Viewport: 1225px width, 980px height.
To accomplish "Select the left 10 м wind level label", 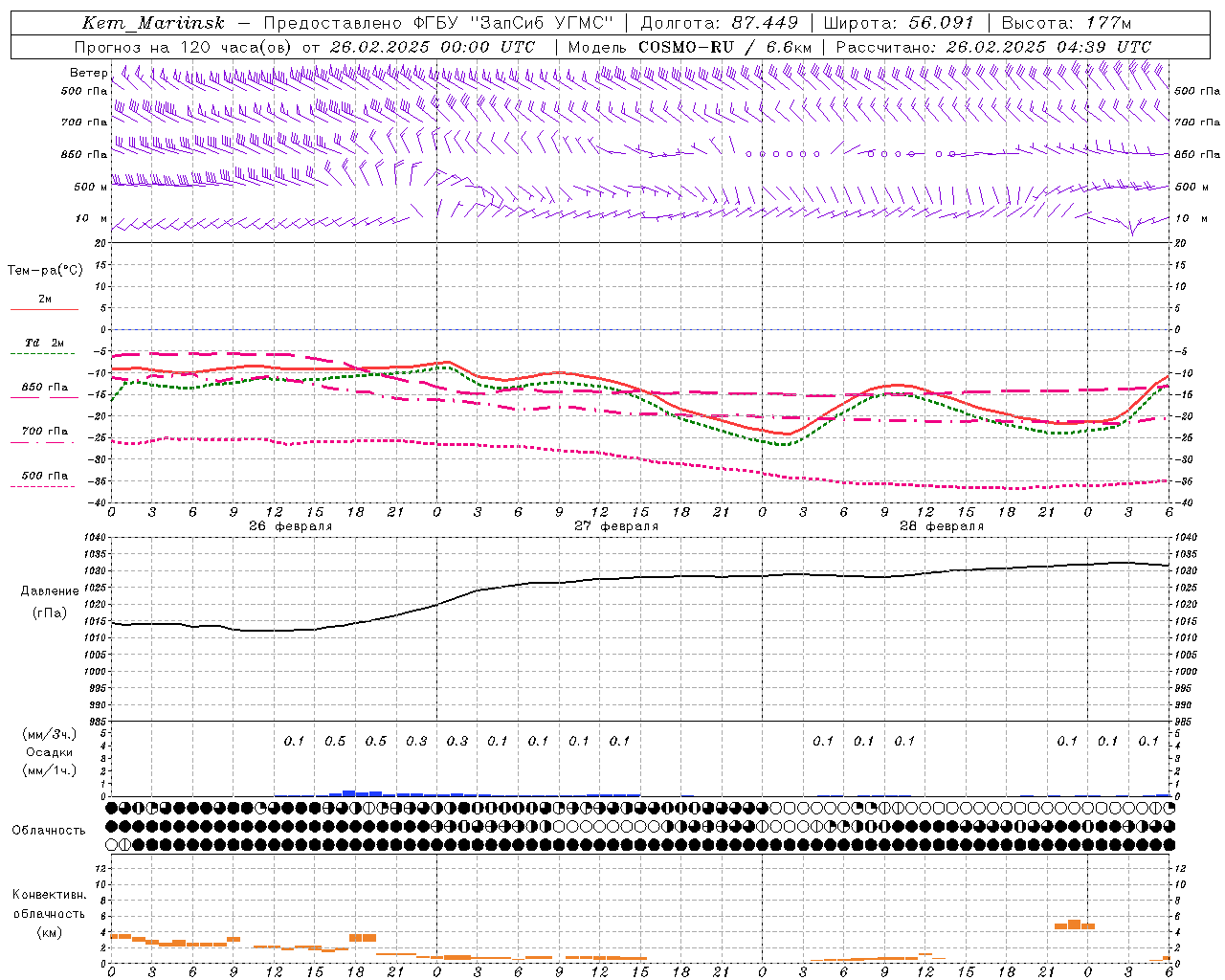I will pos(92,218).
